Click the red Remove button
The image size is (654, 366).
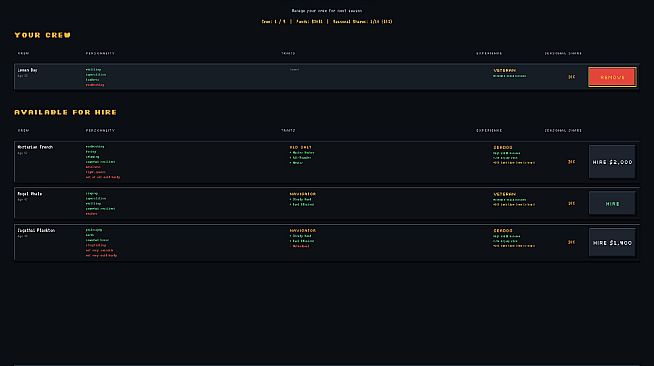click(x=612, y=77)
